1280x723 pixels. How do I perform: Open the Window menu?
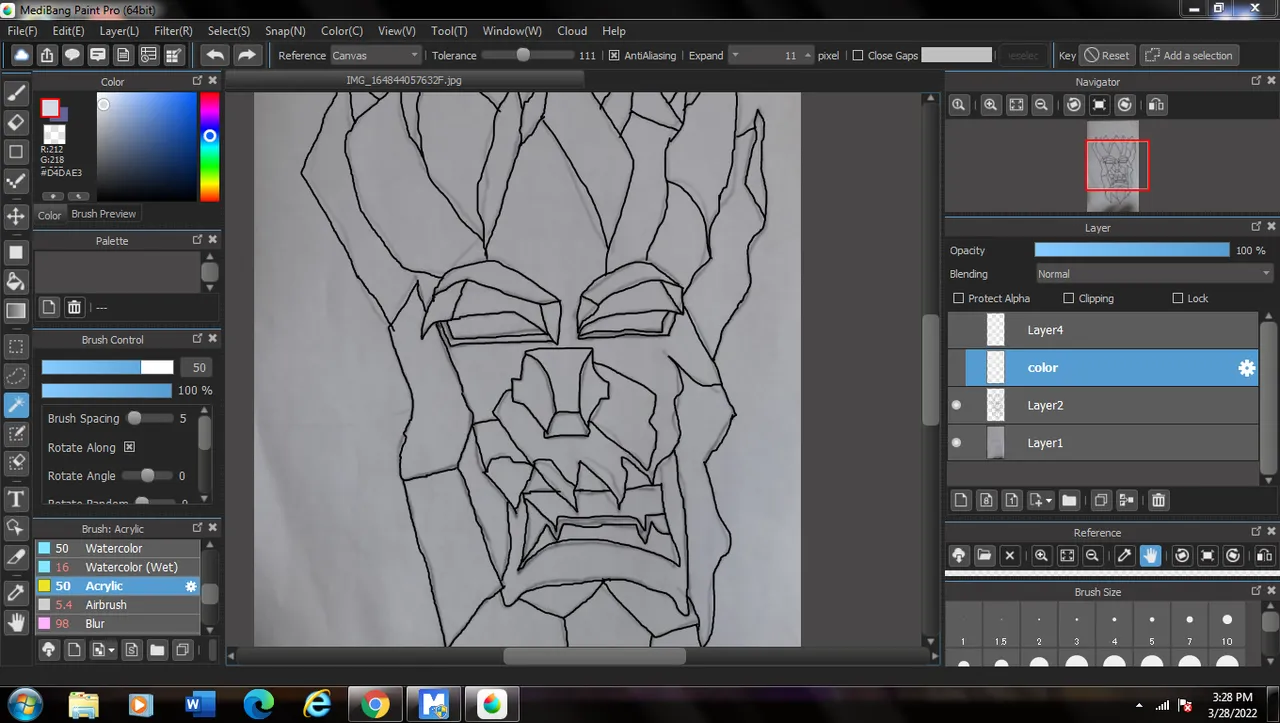click(x=512, y=31)
